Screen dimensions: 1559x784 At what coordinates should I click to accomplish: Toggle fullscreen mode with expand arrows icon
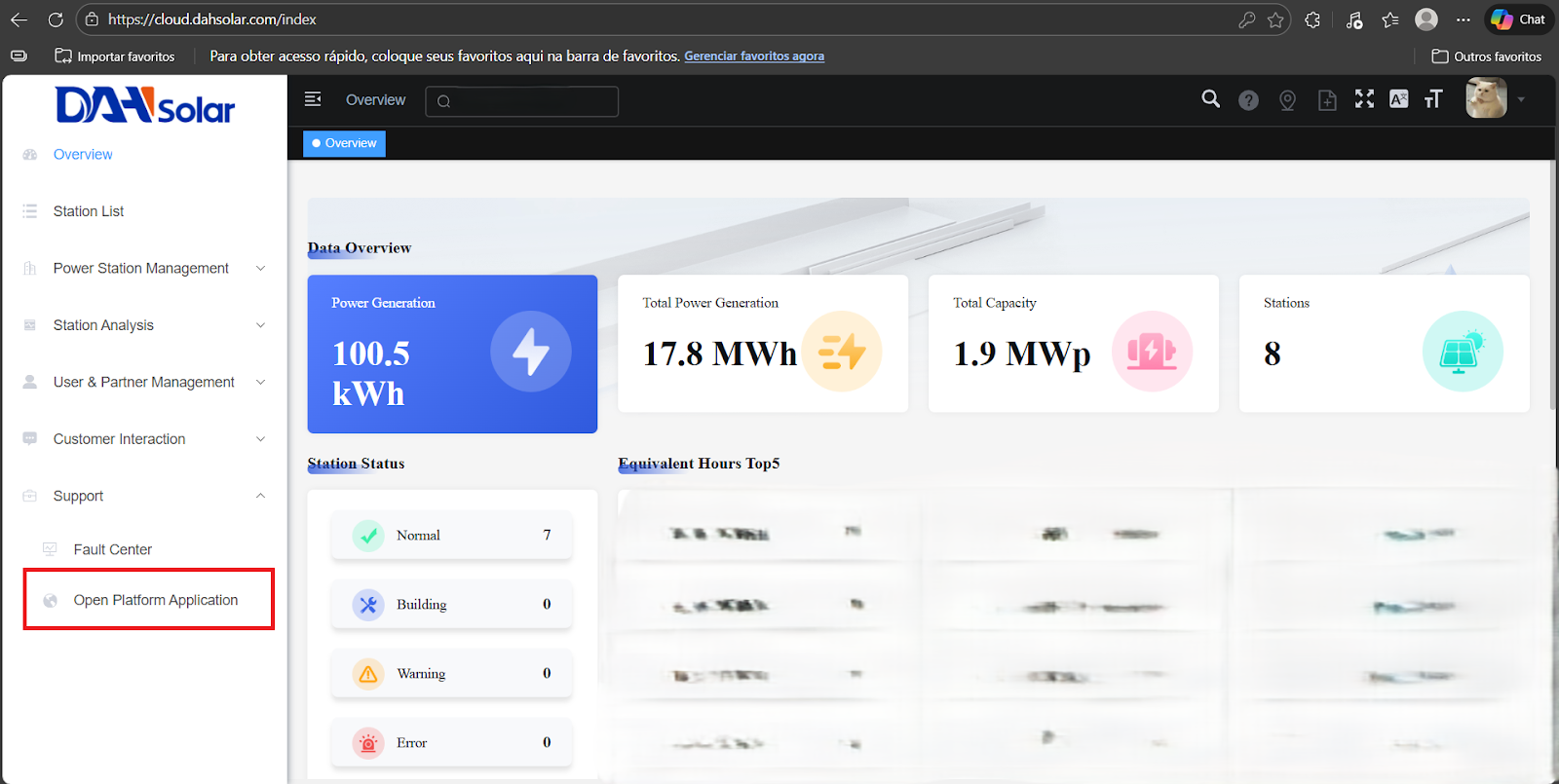[1364, 99]
